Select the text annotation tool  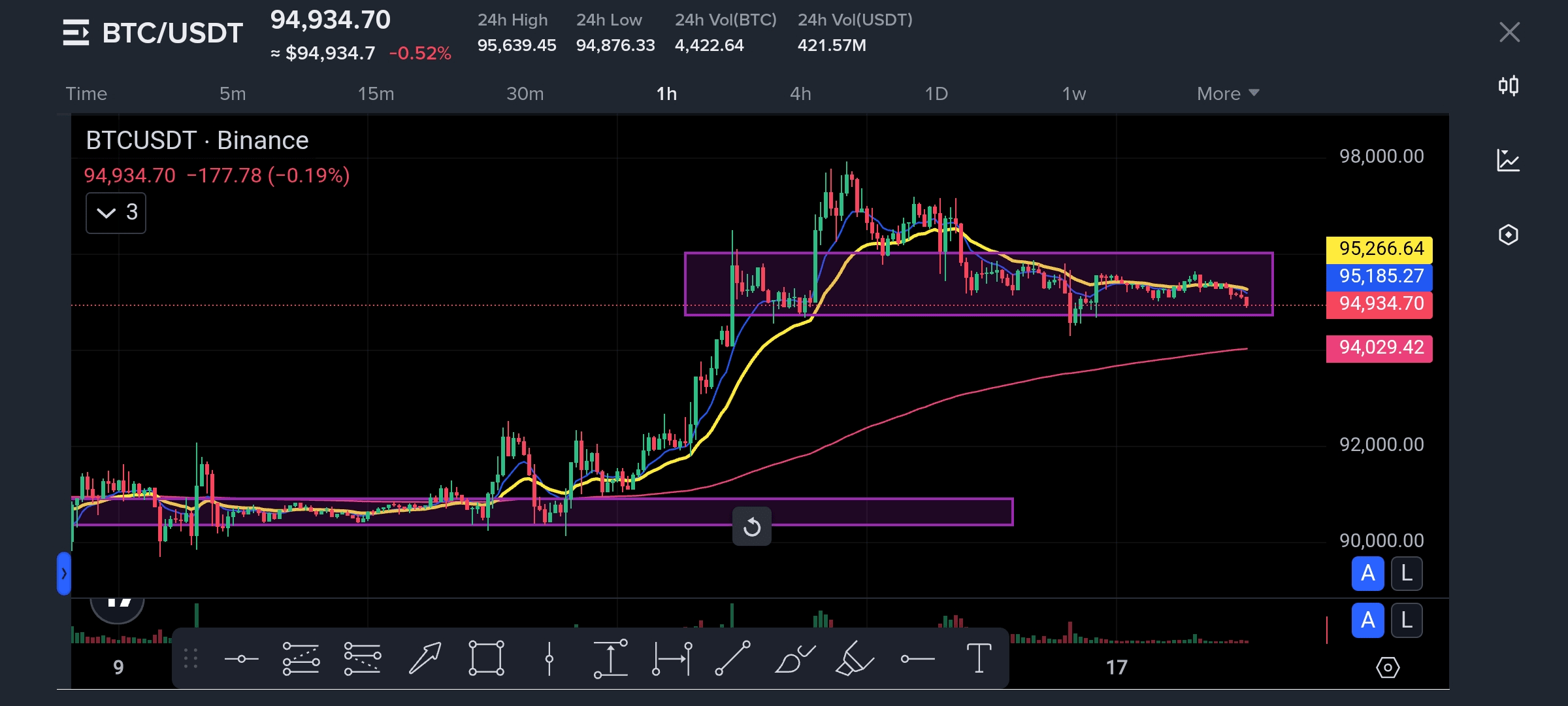click(979, 658)
